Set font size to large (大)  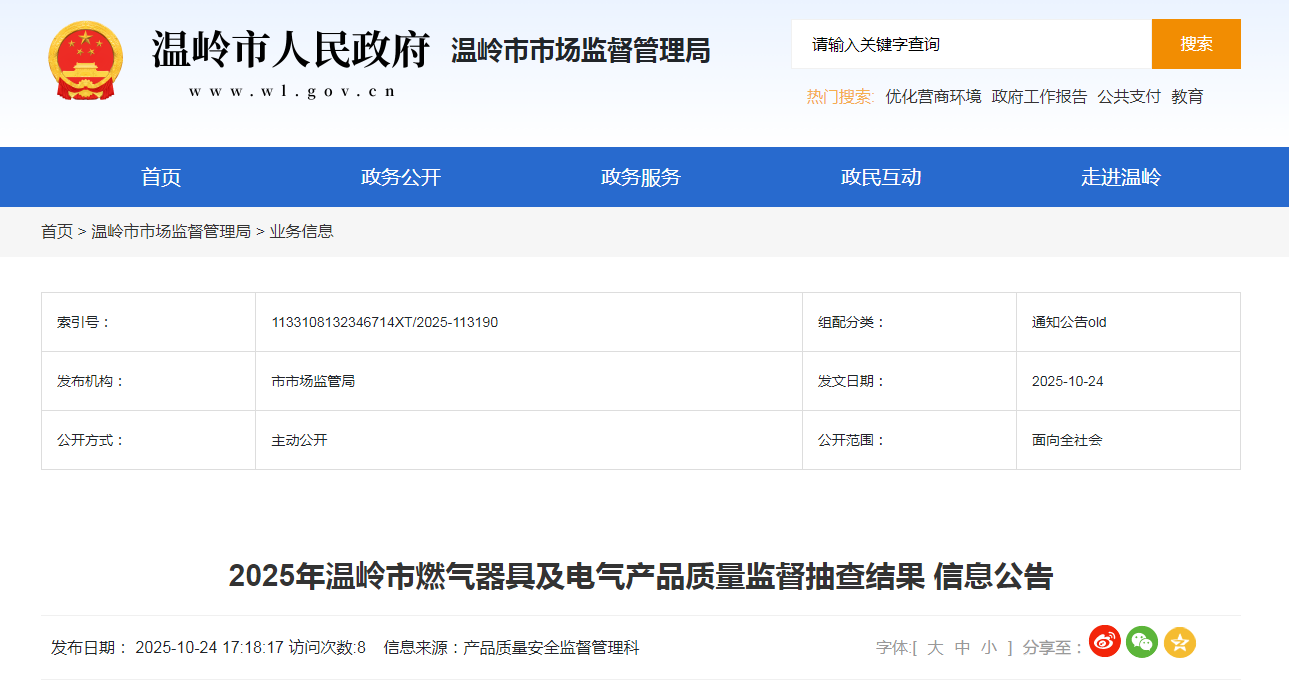[935, 648]
